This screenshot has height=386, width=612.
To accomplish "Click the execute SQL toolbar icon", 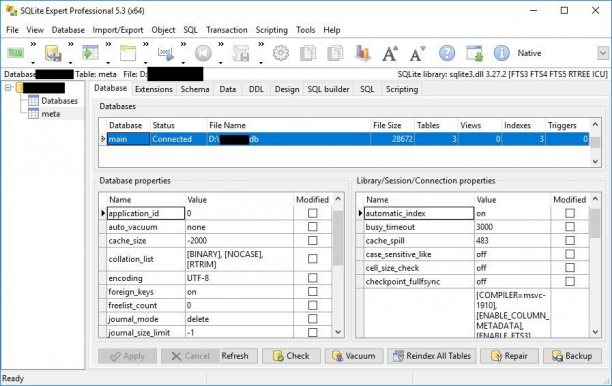I will (x=165, y=53).
